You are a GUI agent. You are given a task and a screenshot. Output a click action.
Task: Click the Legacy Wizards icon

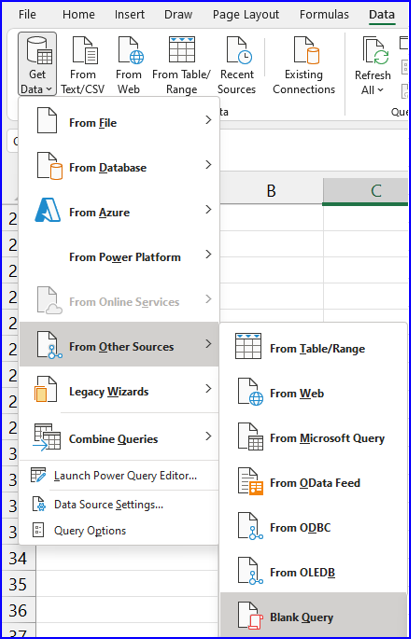(x=46, y=389)
